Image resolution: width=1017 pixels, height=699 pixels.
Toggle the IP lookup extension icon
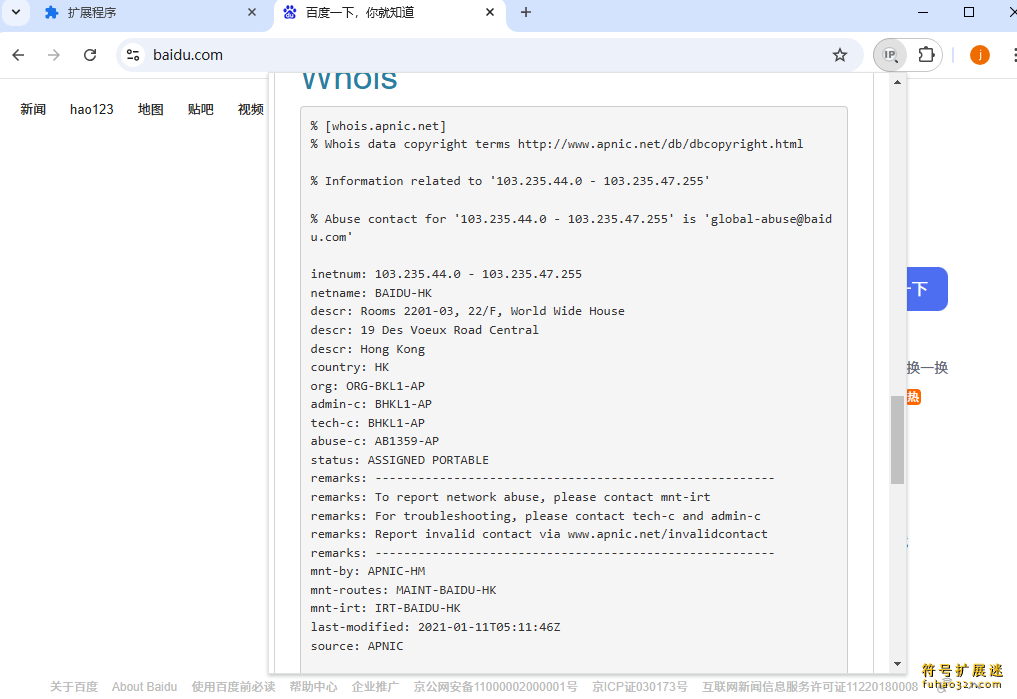[890, 55]
